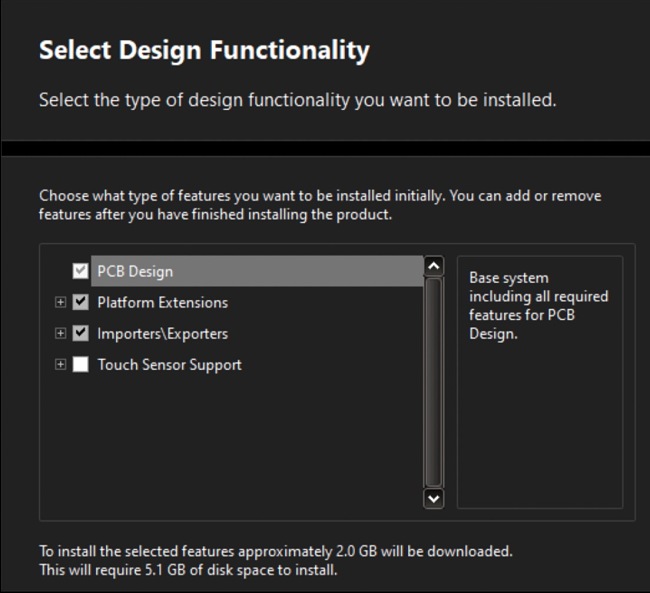The image size is (650, 593).
Task: Uncheck the Importers\Exporters checkbox
Action: click(80, 333)
